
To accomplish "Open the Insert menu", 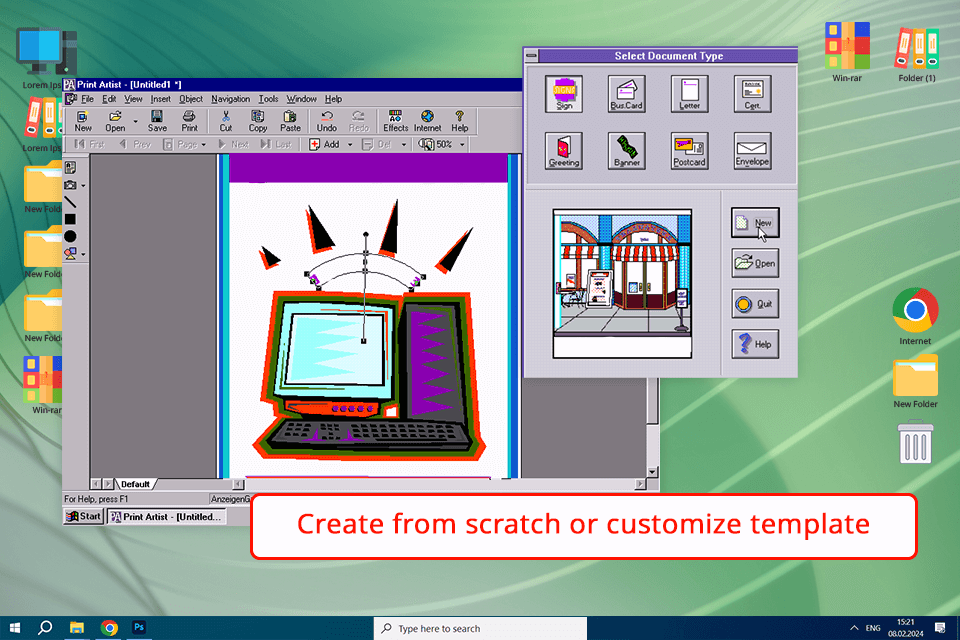I will point(160,99).
